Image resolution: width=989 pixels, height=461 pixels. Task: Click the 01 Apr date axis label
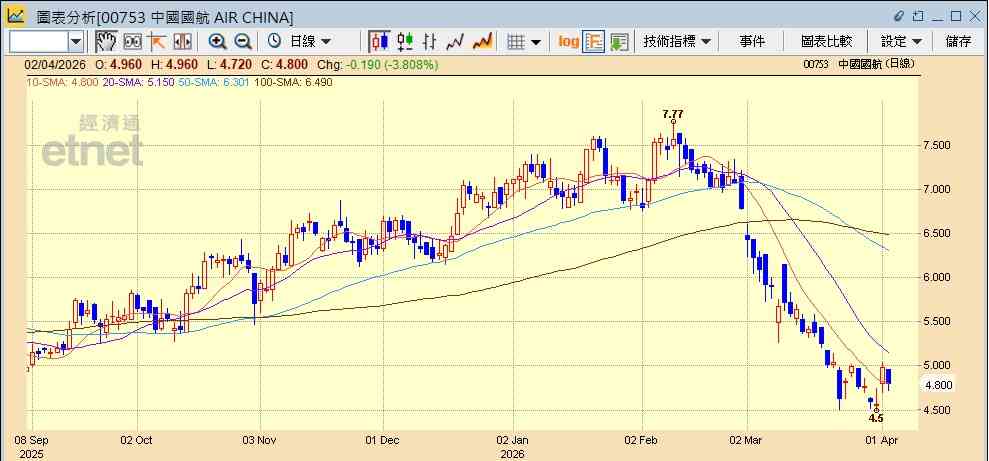click(x=883, y=440)
